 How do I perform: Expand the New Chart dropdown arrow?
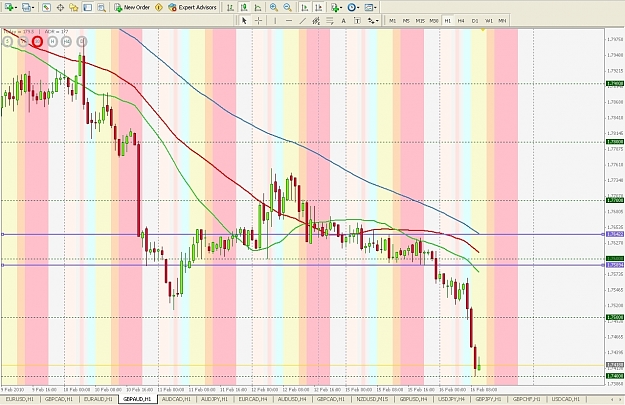coord(15,8)
